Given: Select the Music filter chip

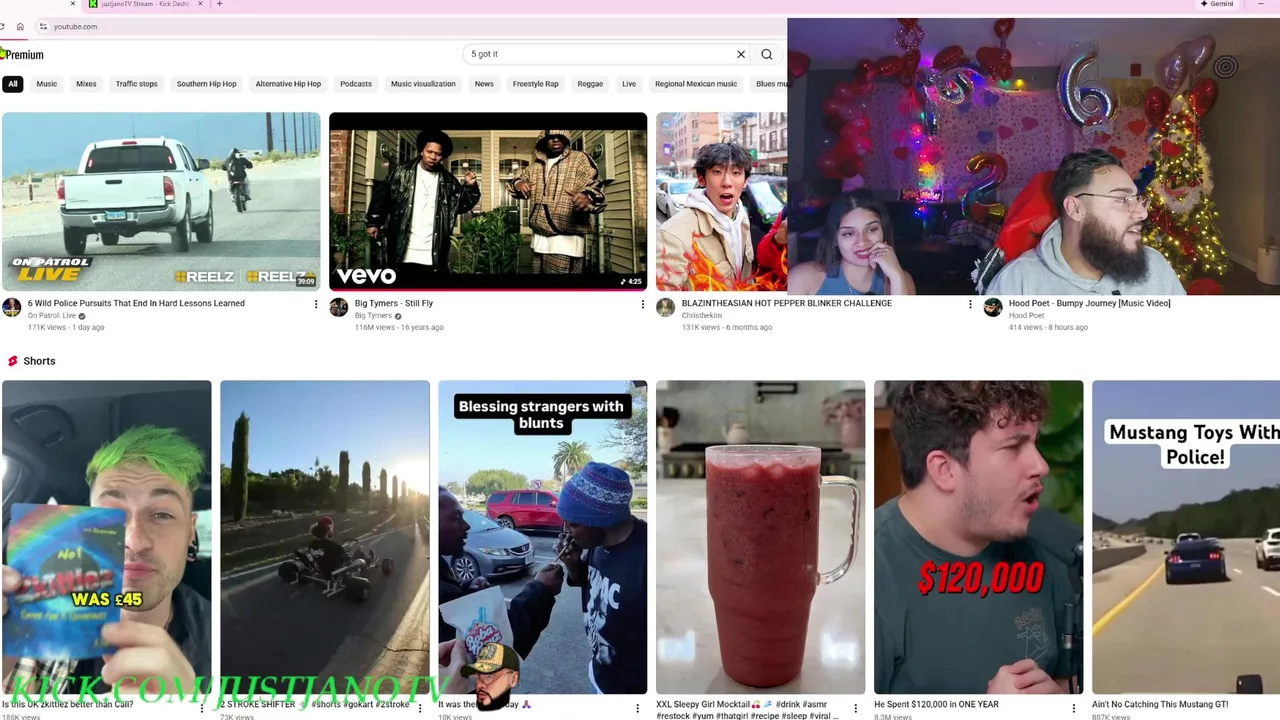Looking at the screenshot, I should click(47, 84).
